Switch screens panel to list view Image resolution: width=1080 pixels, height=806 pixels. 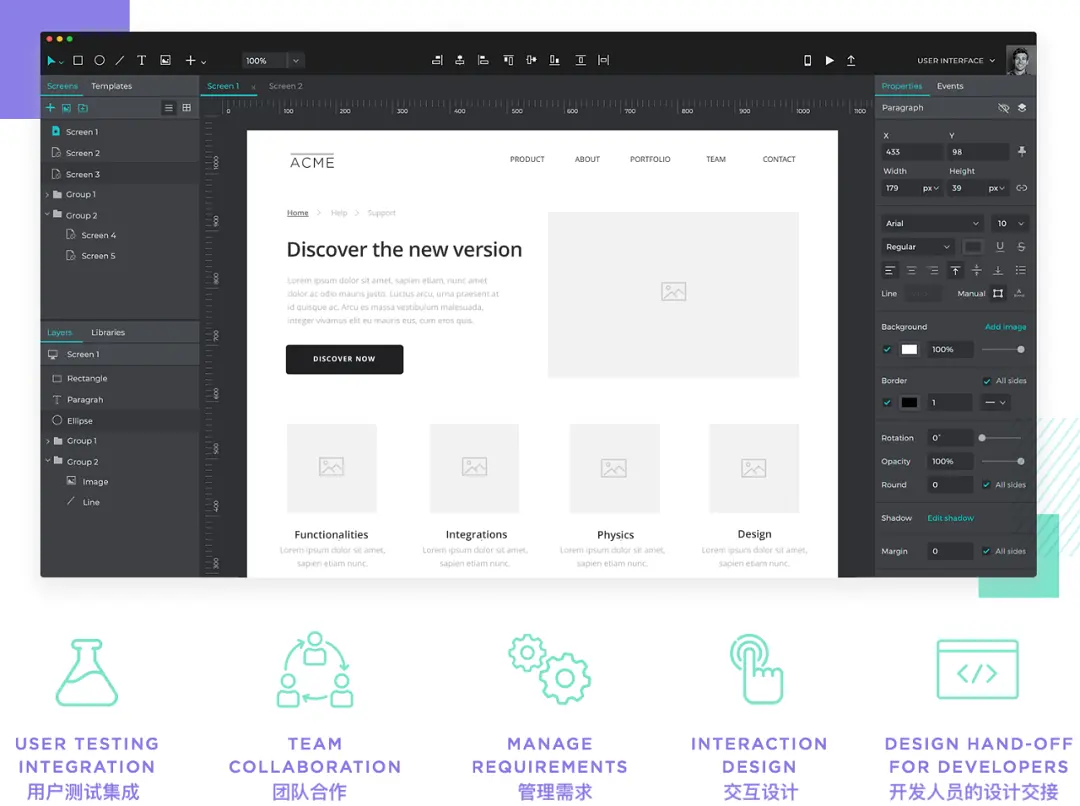click(x=168, y=108)
